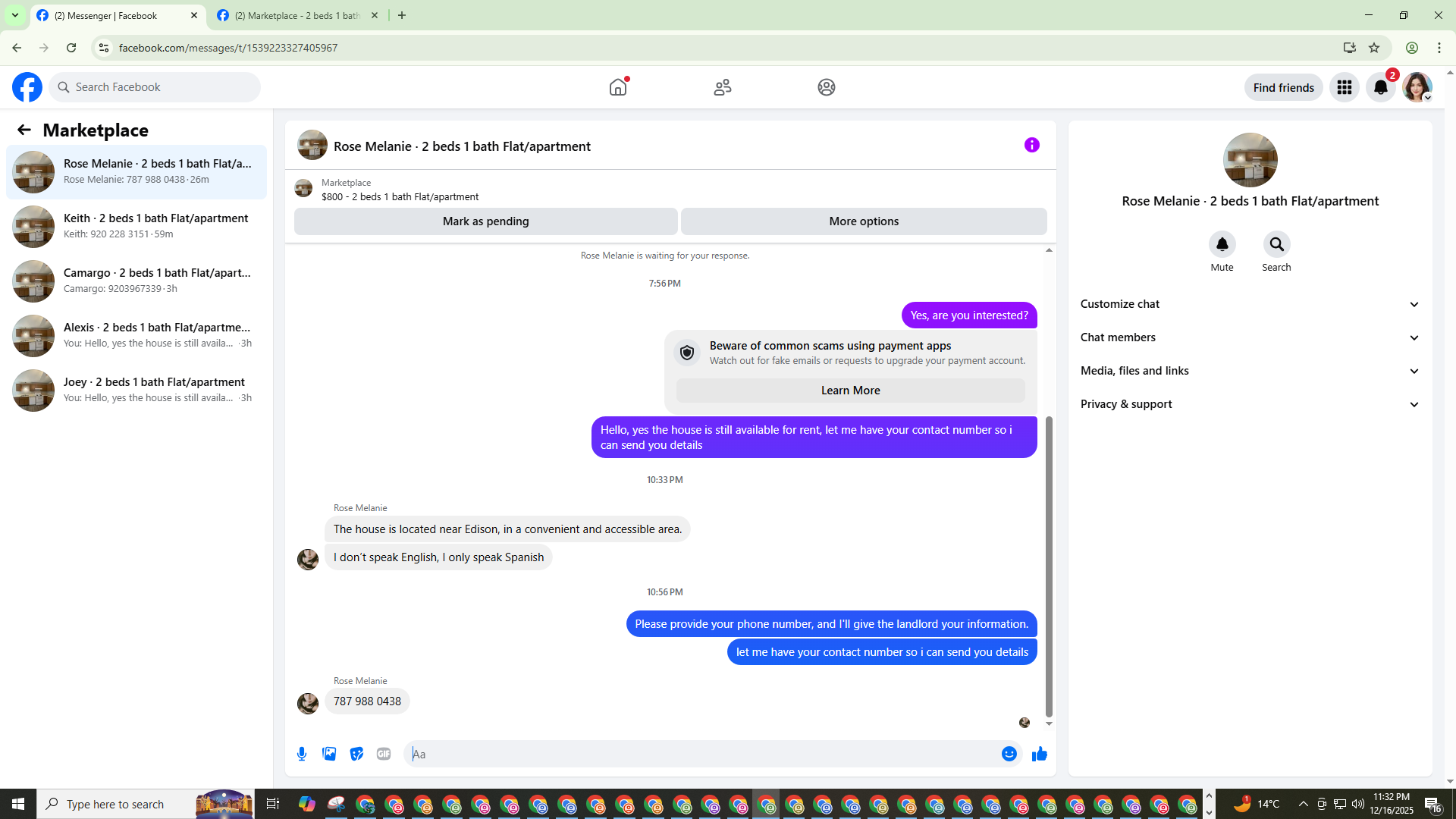The image size is (1456, 819).
Task: Open the Camargo conversation
Action: [x=136, y=281]
